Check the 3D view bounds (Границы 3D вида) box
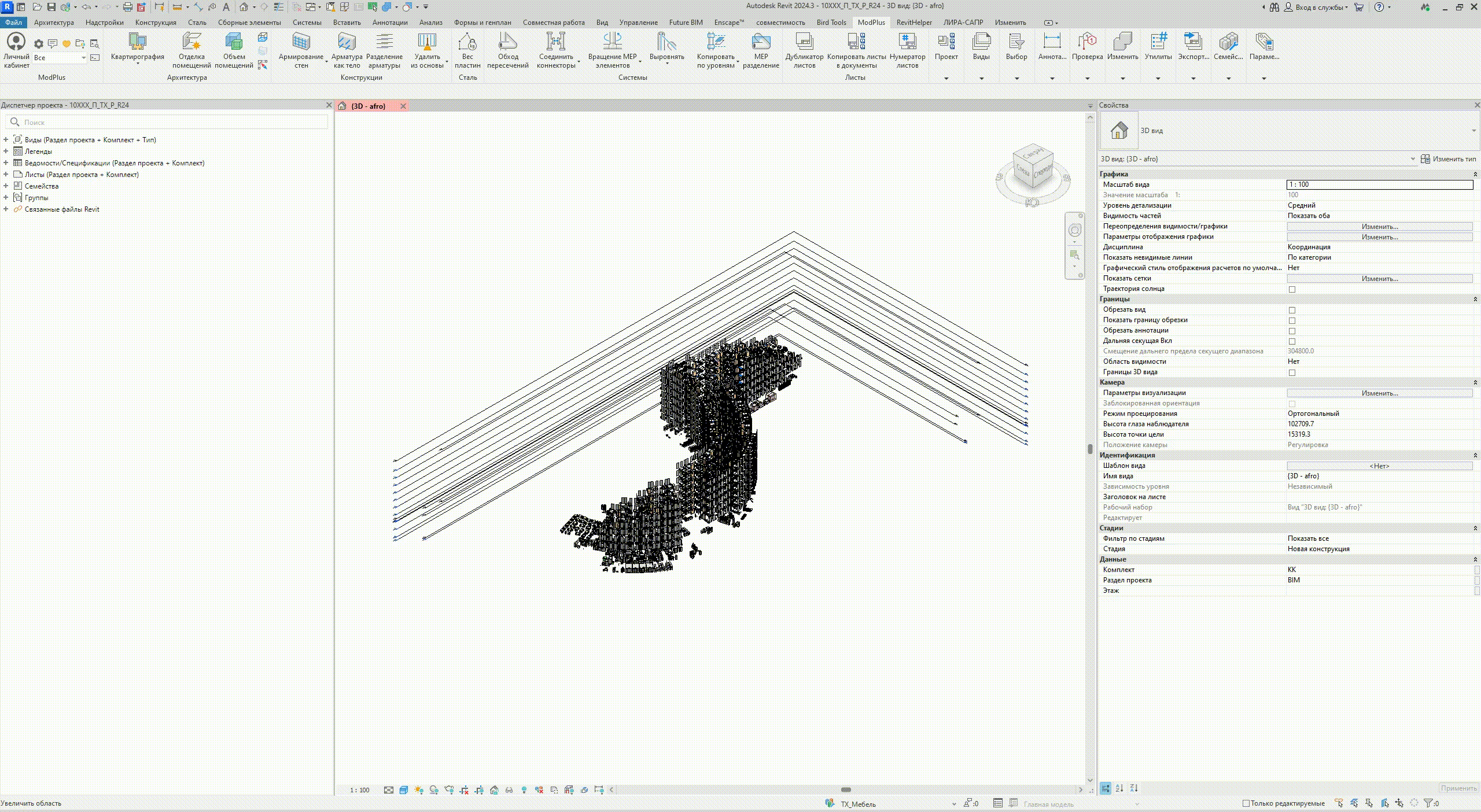 pyautogui.click(x=1292, y=372)
